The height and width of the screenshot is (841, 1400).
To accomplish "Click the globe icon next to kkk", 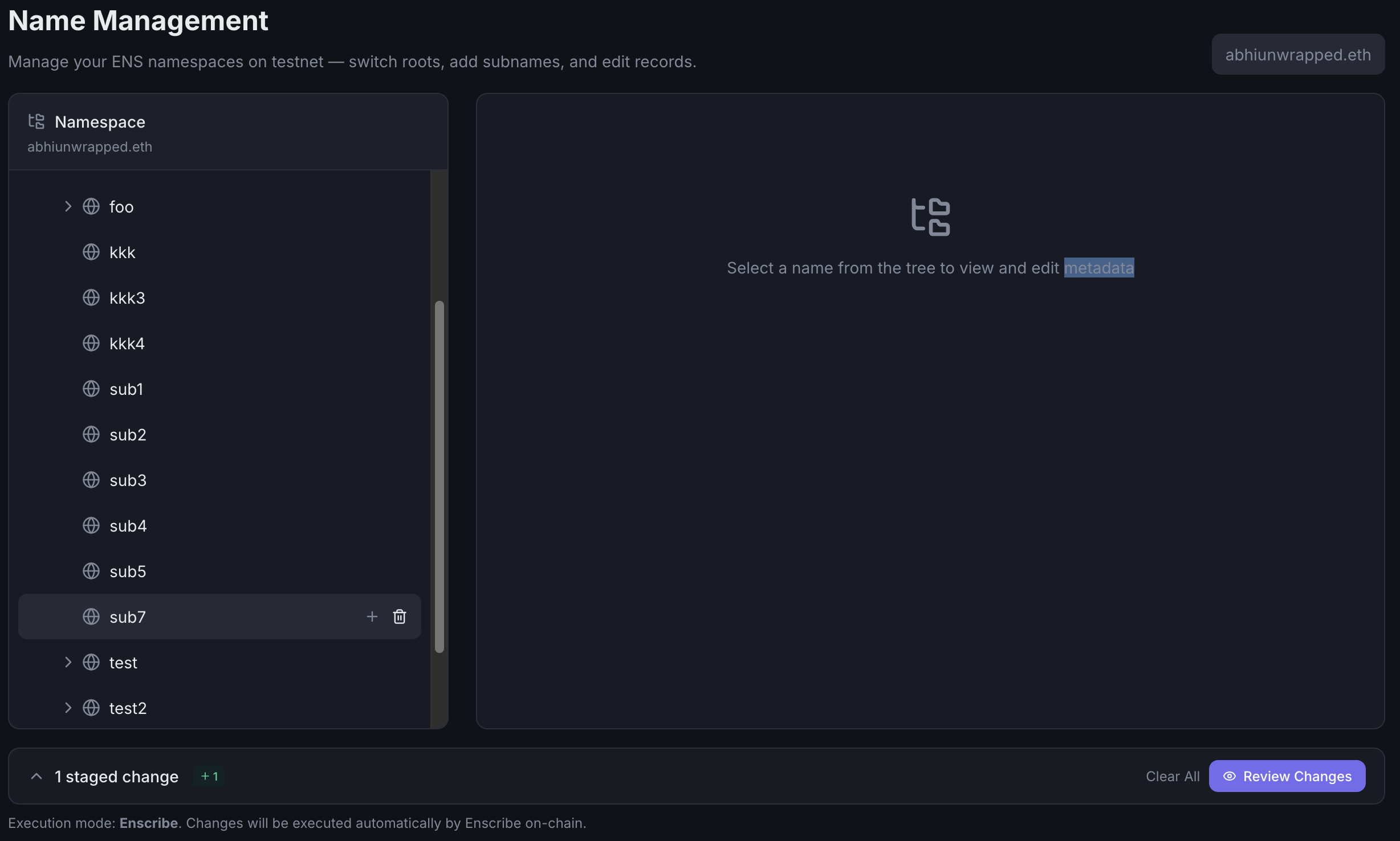I will (x=91, y=252).
